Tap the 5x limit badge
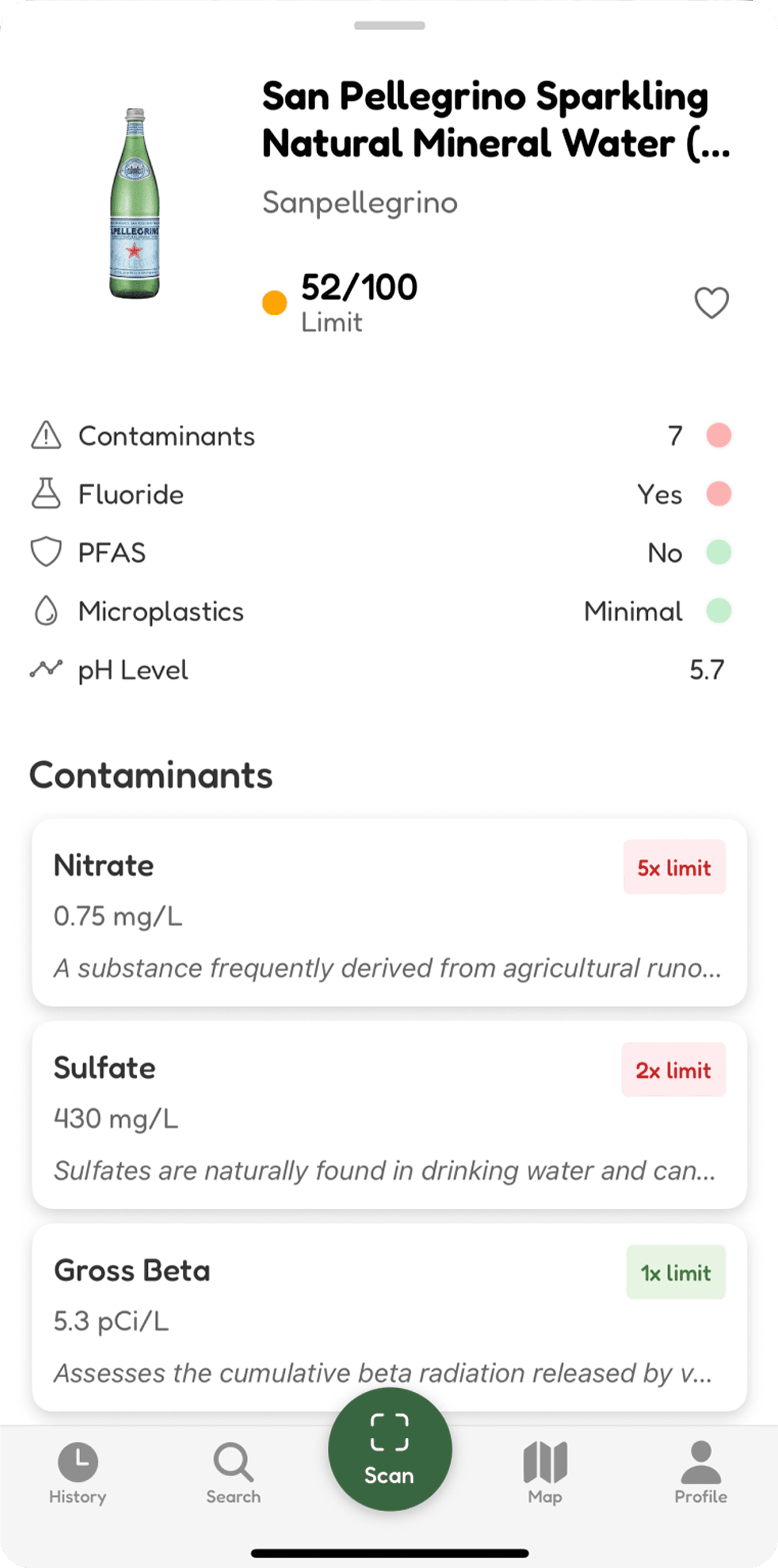Viewport: 778px width, 1568px height. coord(674,867)
